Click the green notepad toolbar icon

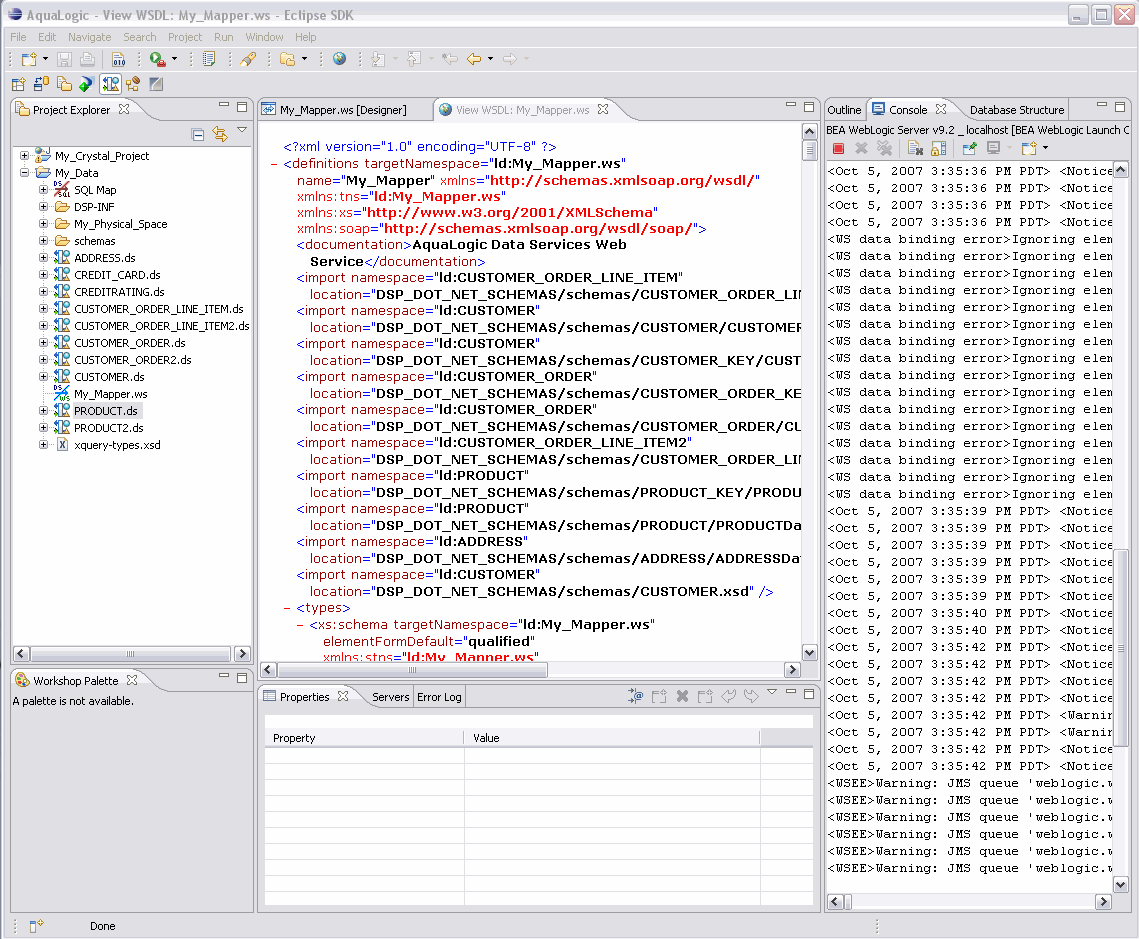click(x=208, y=60)
